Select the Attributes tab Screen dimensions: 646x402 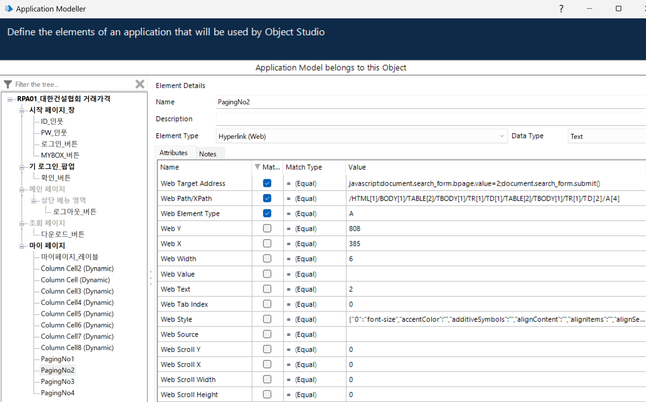click(x=174, y=154)
